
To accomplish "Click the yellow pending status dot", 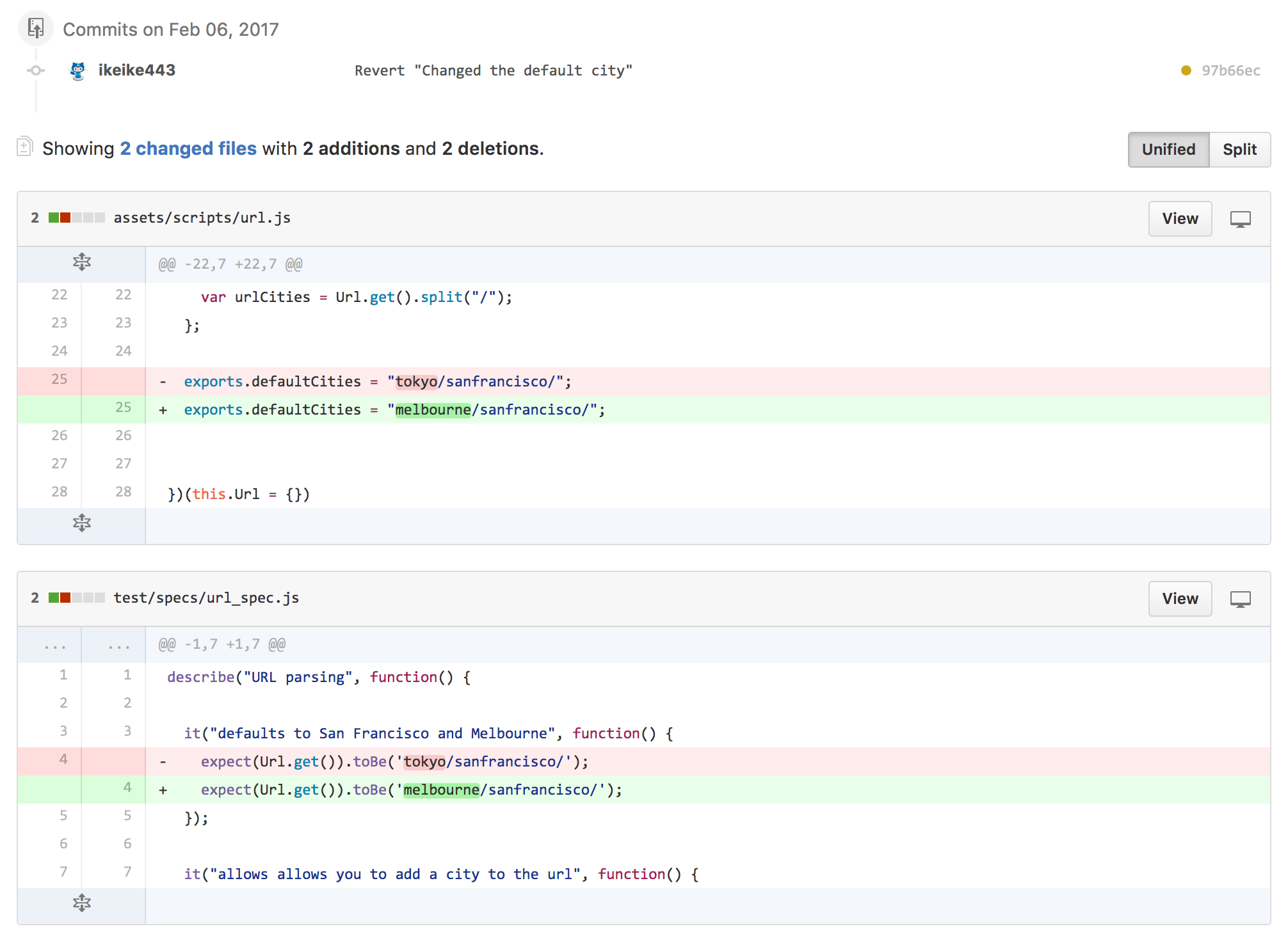I will [1186, 70].
